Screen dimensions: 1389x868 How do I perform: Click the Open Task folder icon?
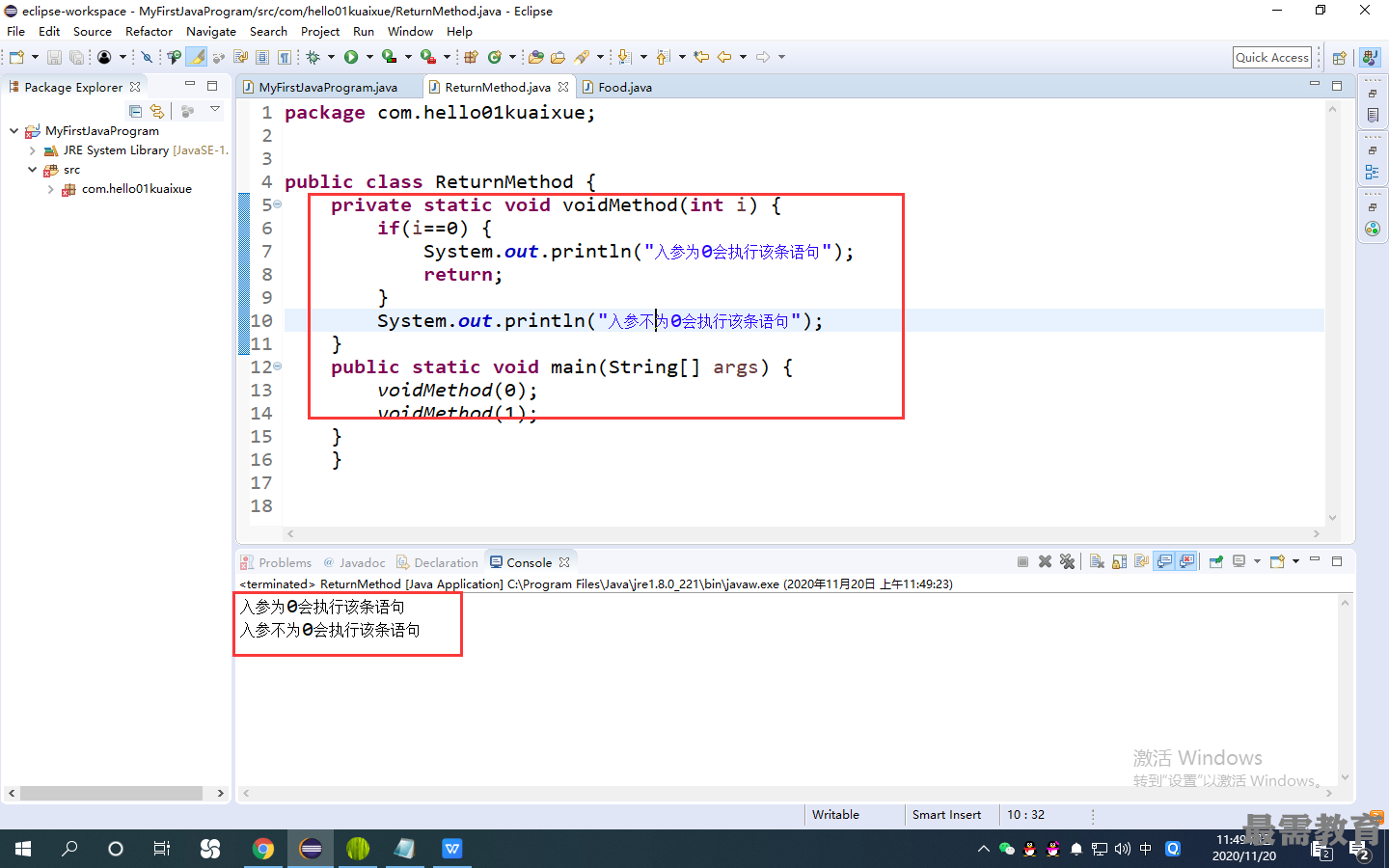coord(558,57)
